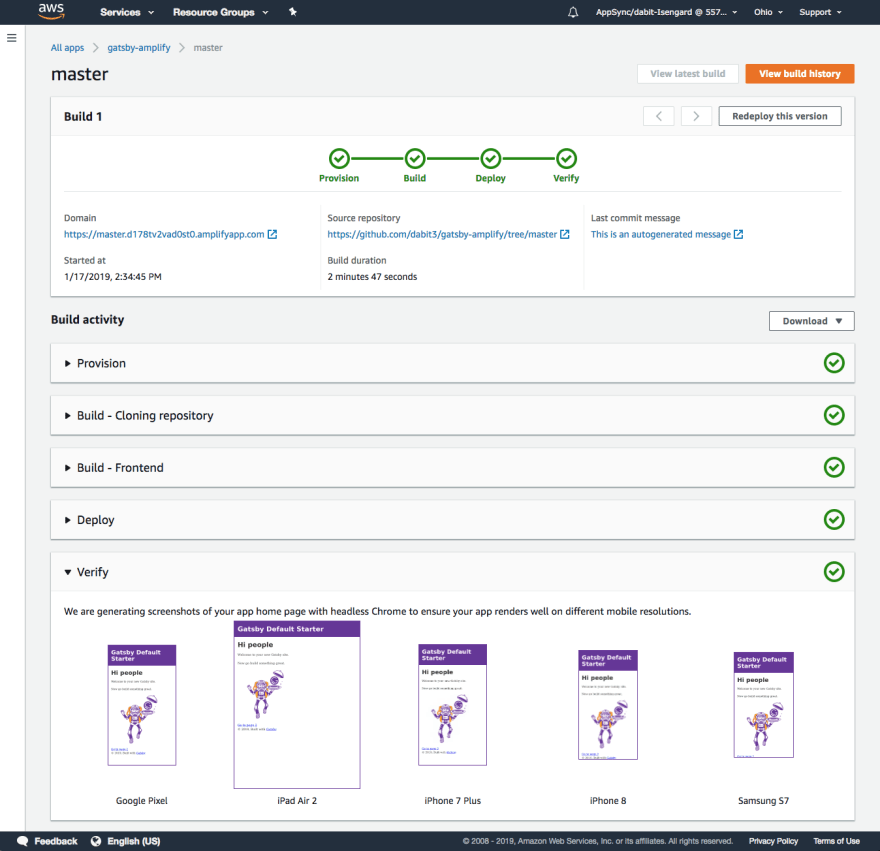Open the autogenerated commit message link
Viewport: 880px width, 851px height.
[x=661, y=234]
